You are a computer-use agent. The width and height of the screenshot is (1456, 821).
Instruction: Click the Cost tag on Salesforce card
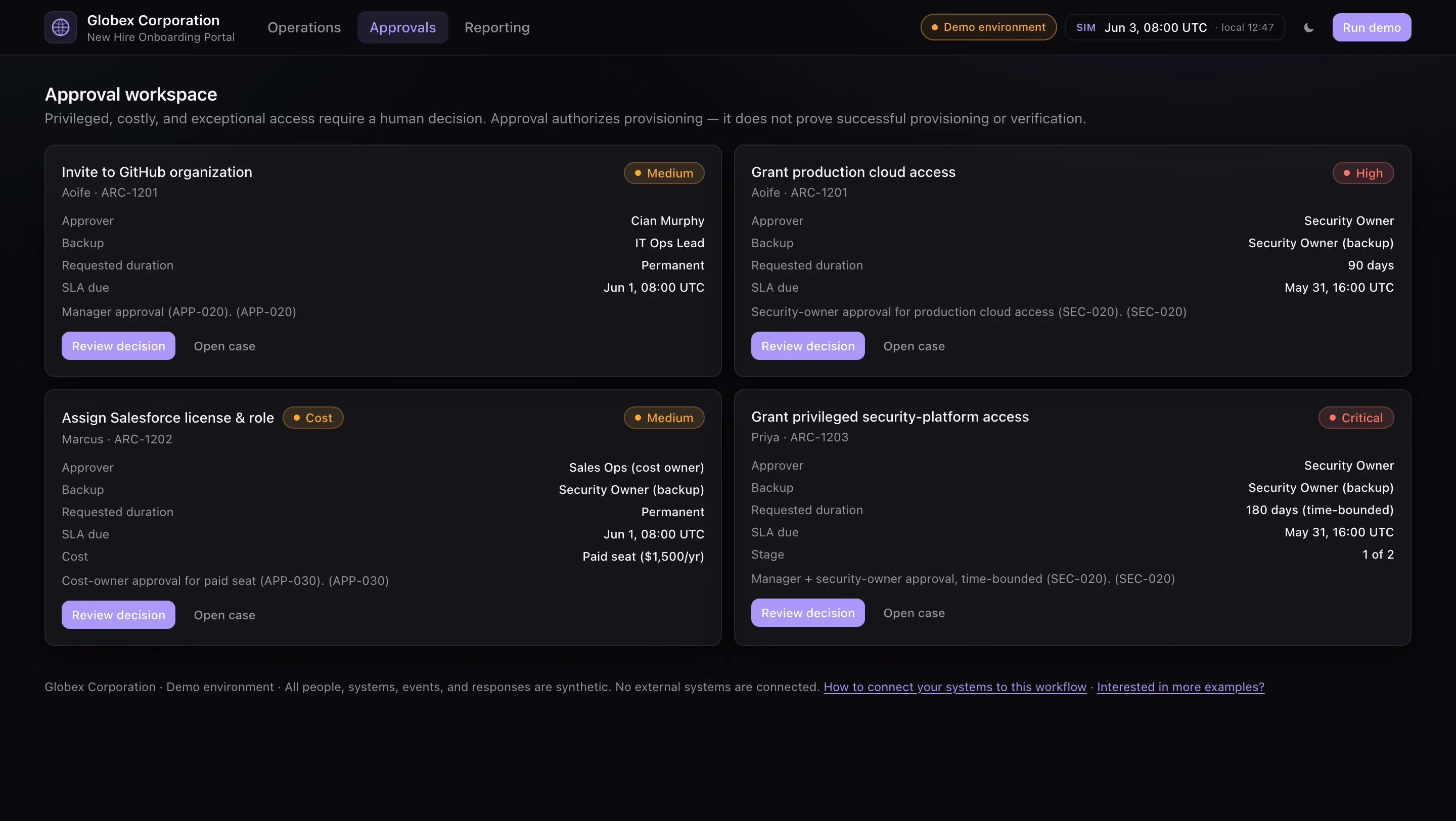312,418
